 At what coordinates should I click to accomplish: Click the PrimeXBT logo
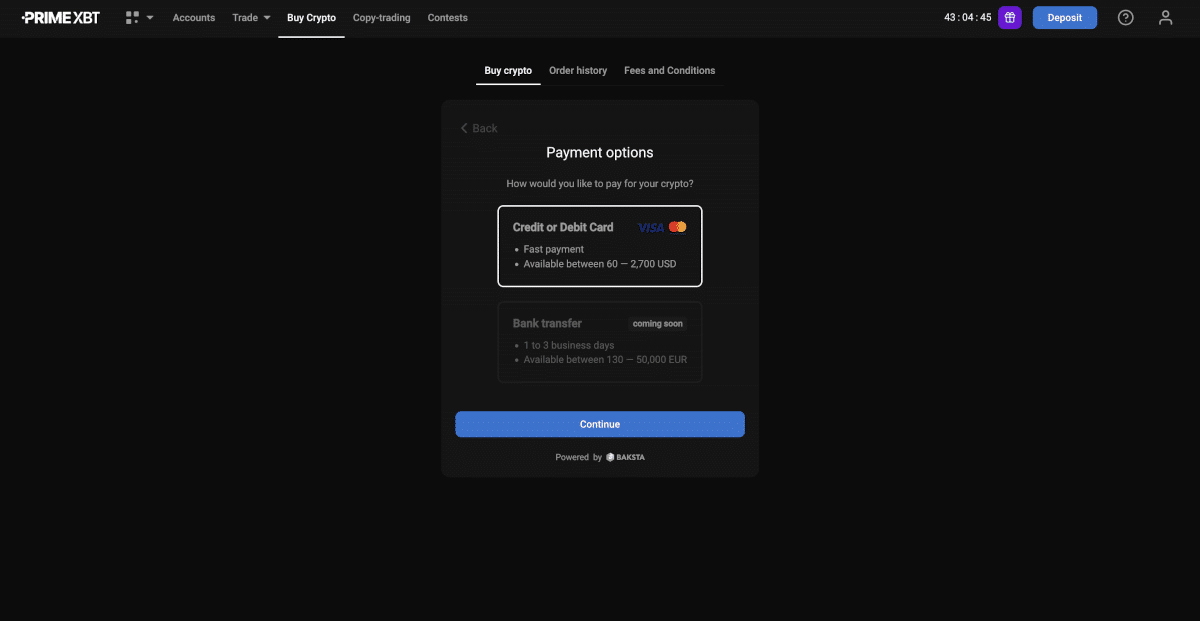(x=61, y=17)
